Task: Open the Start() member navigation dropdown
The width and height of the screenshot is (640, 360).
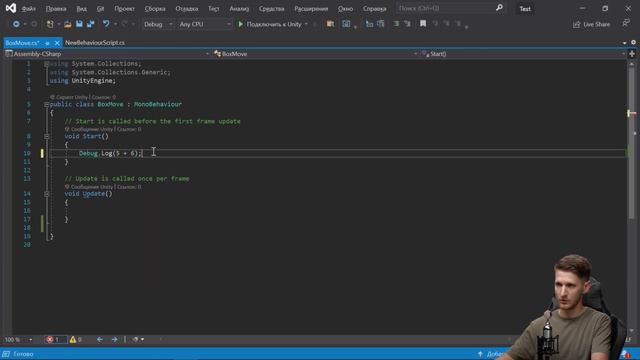Action: pyautogui.click(x=524, y=54)
